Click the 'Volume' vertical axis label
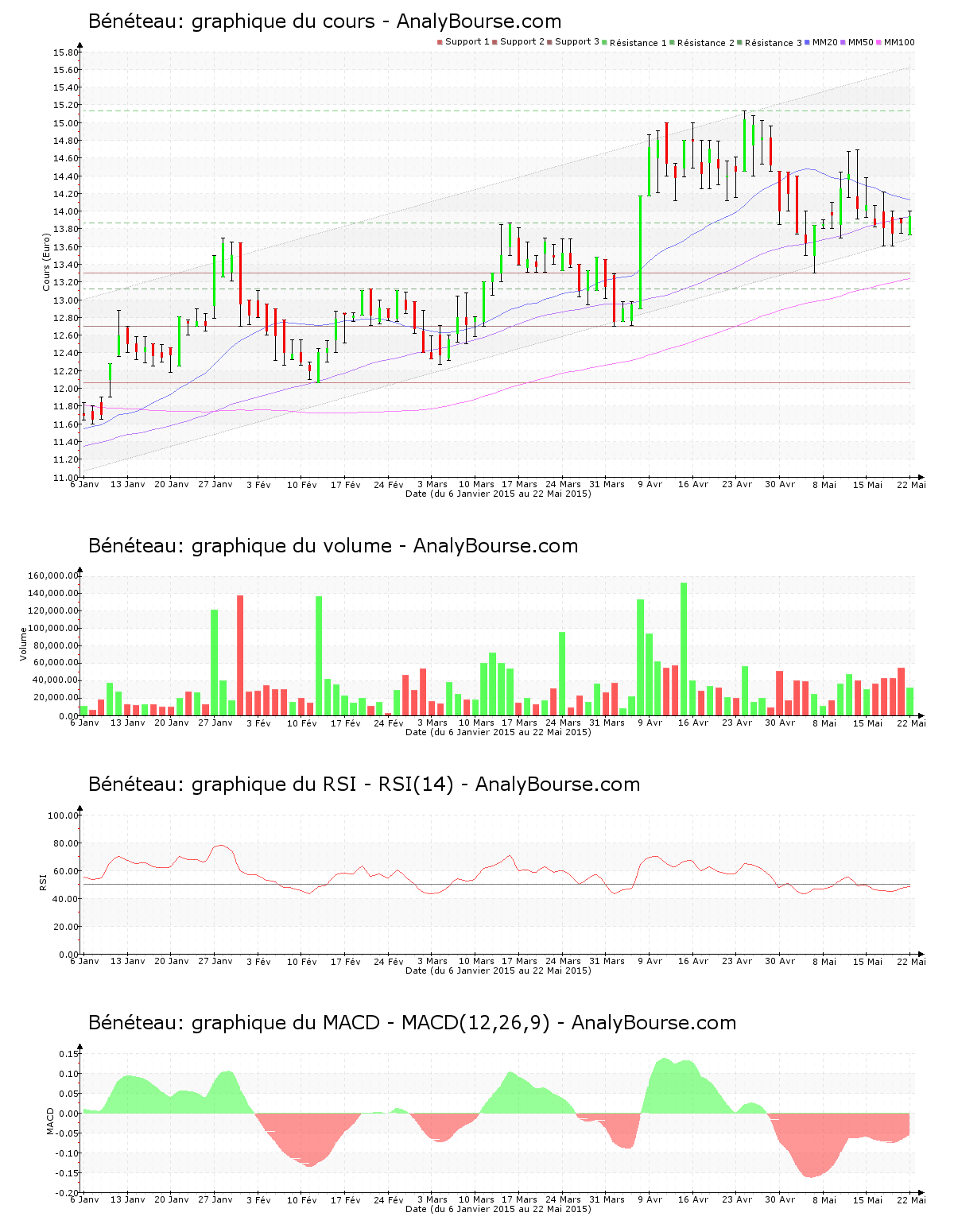The height and width of the screenshot is (1232, 954). tap(23, 644)
